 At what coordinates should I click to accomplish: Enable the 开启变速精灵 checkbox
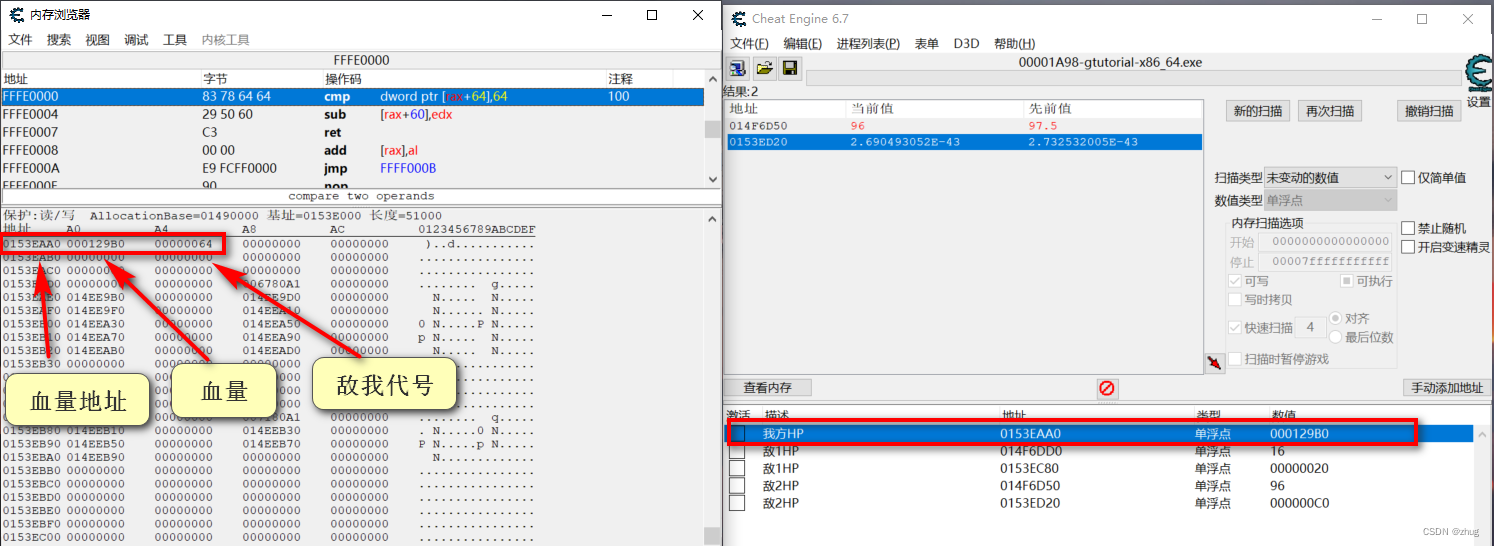pyautogui.click(x=1408, y=247)
